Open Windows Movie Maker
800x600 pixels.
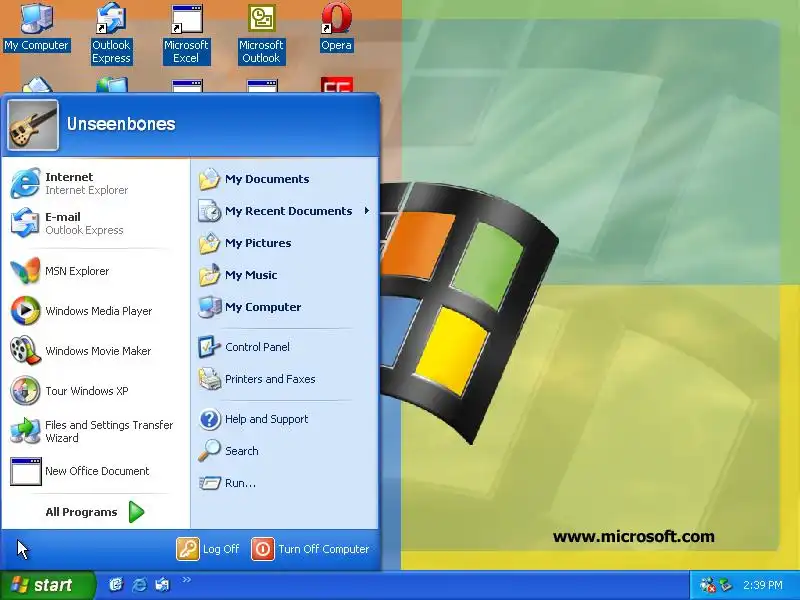click(95, 351)
